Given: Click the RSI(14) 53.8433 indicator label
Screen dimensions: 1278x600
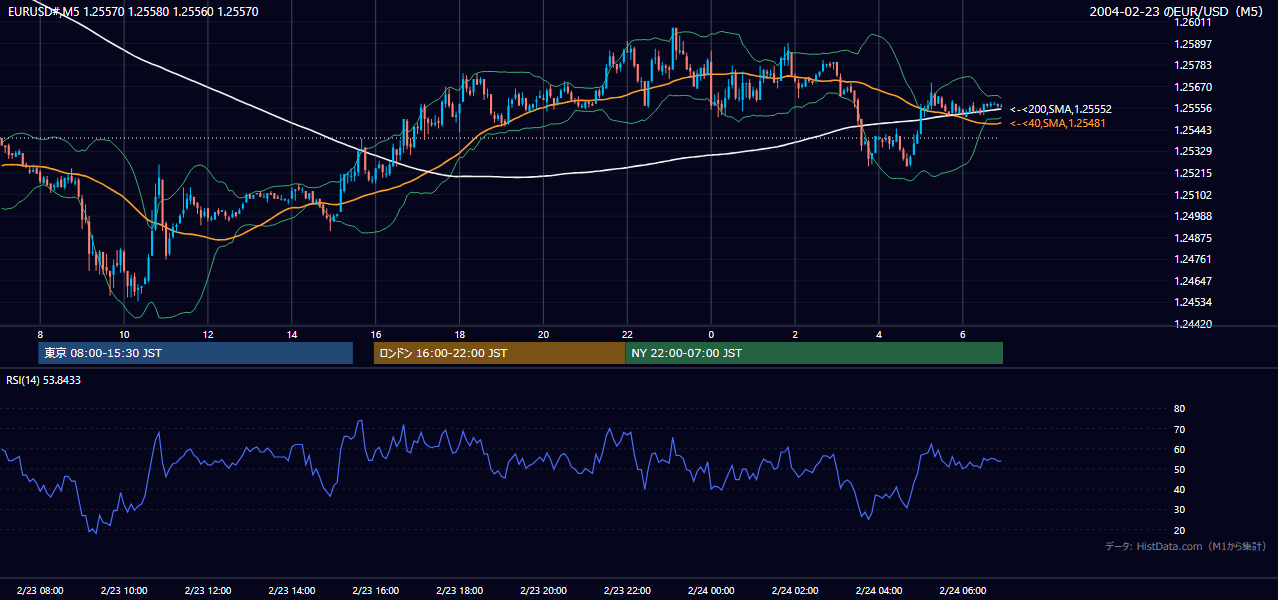Looking at the screenshot, I should (x=44, y=380).
